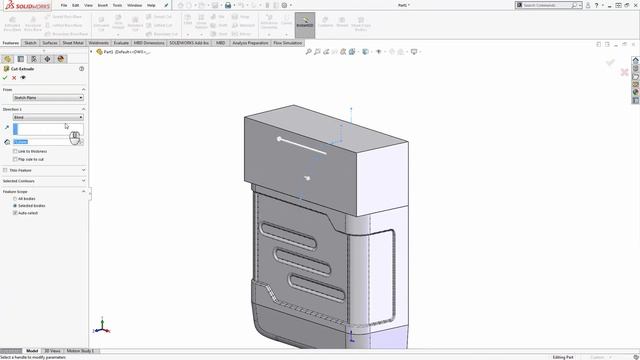Open the DimXpertManager tab icon

(47, 59)
